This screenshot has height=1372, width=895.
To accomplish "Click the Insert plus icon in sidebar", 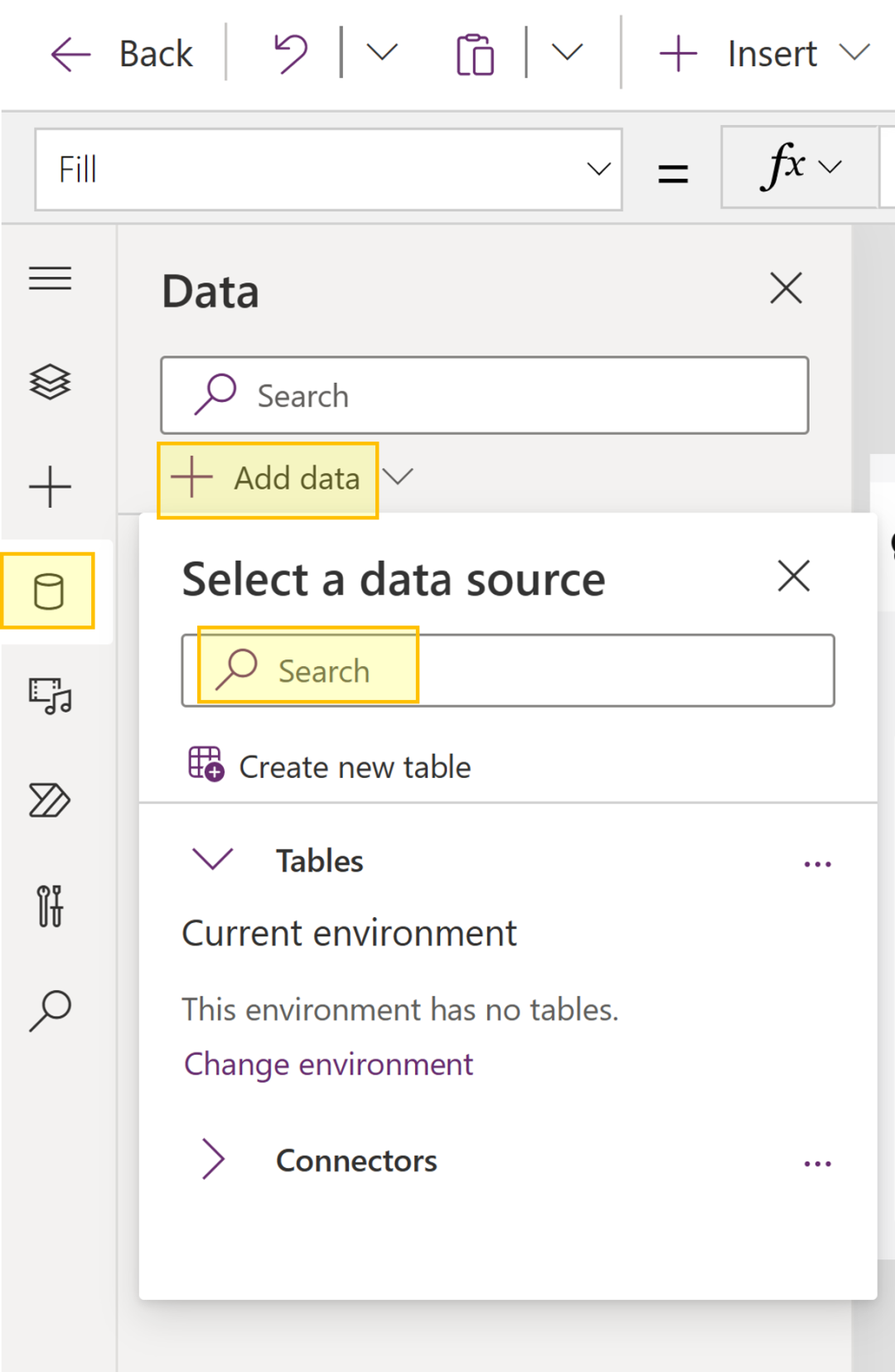I will click(50, 486).
